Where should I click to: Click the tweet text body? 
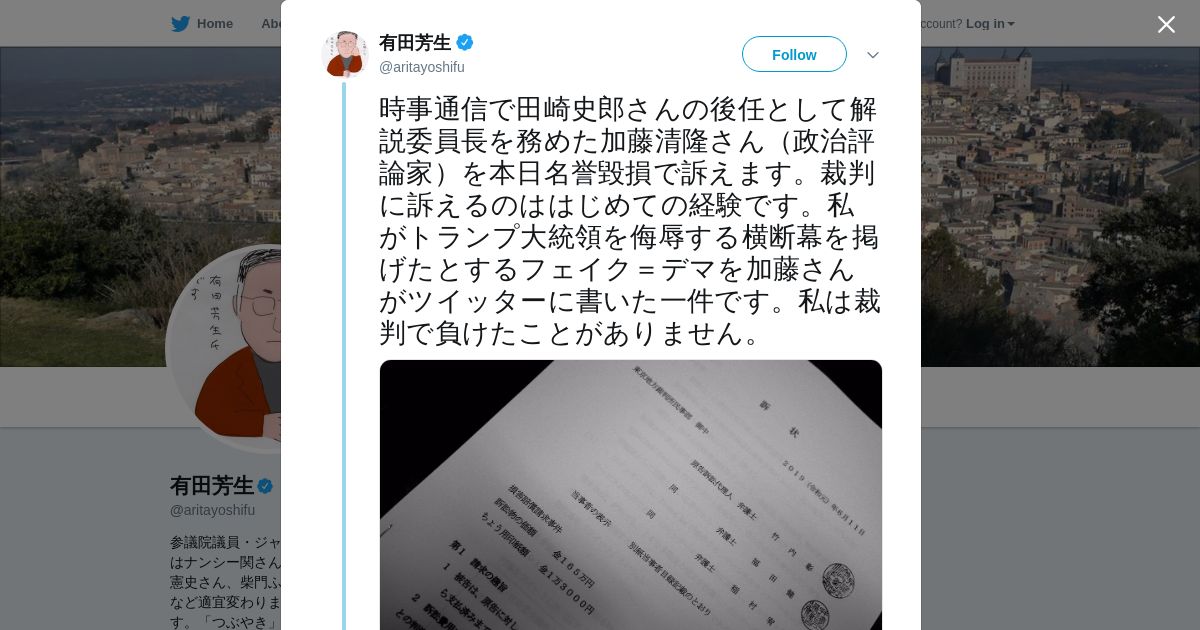click(x=630, y=221)
